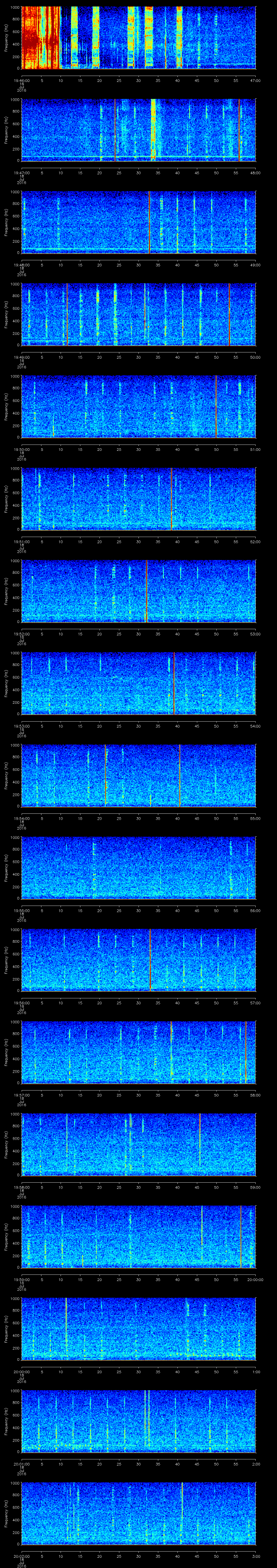Select the spectrogram panel starting 19:49:00

(x=139, y=315)
